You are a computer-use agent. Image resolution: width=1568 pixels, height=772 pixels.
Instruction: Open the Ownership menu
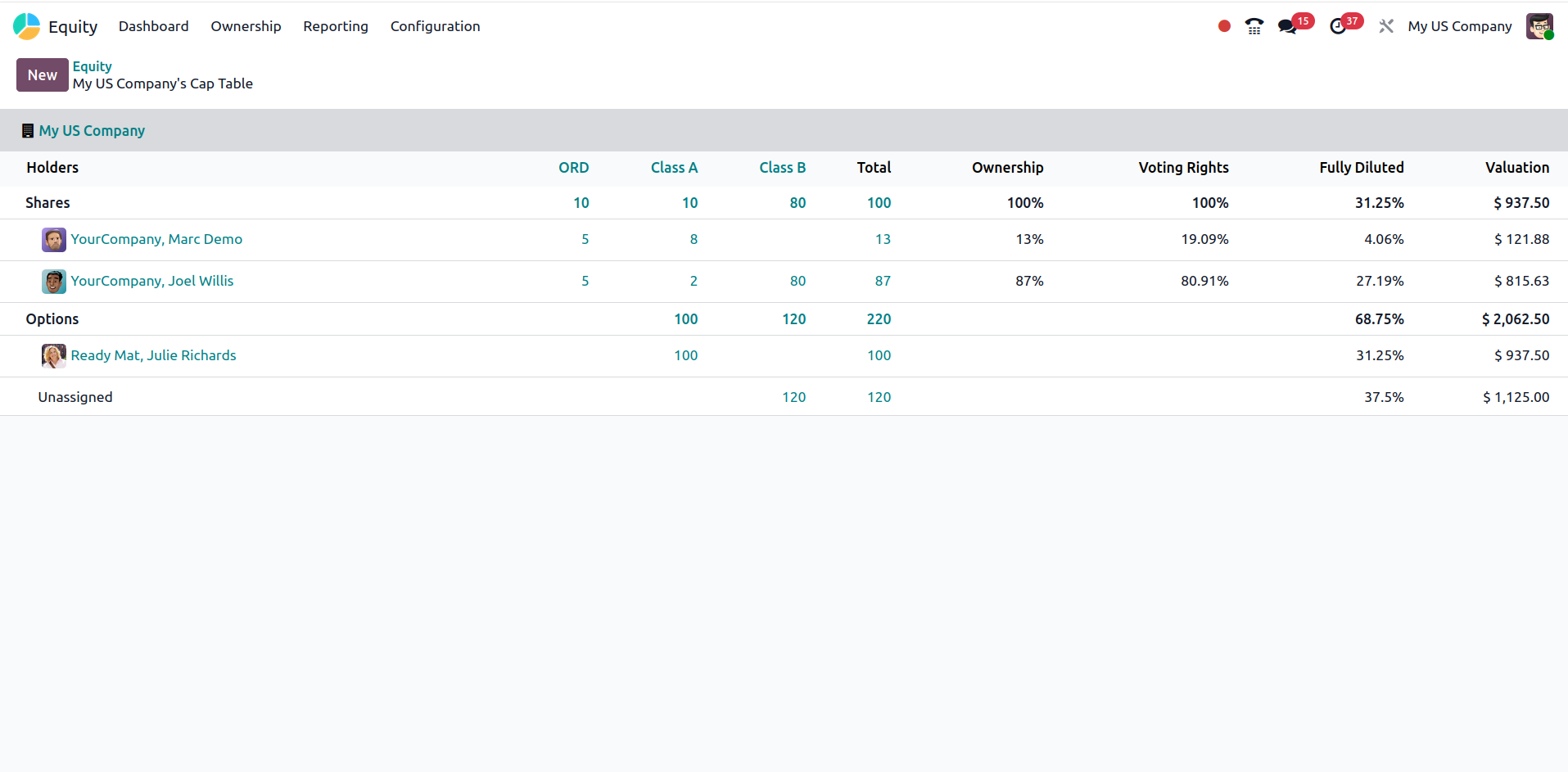(x=246, y=26)
